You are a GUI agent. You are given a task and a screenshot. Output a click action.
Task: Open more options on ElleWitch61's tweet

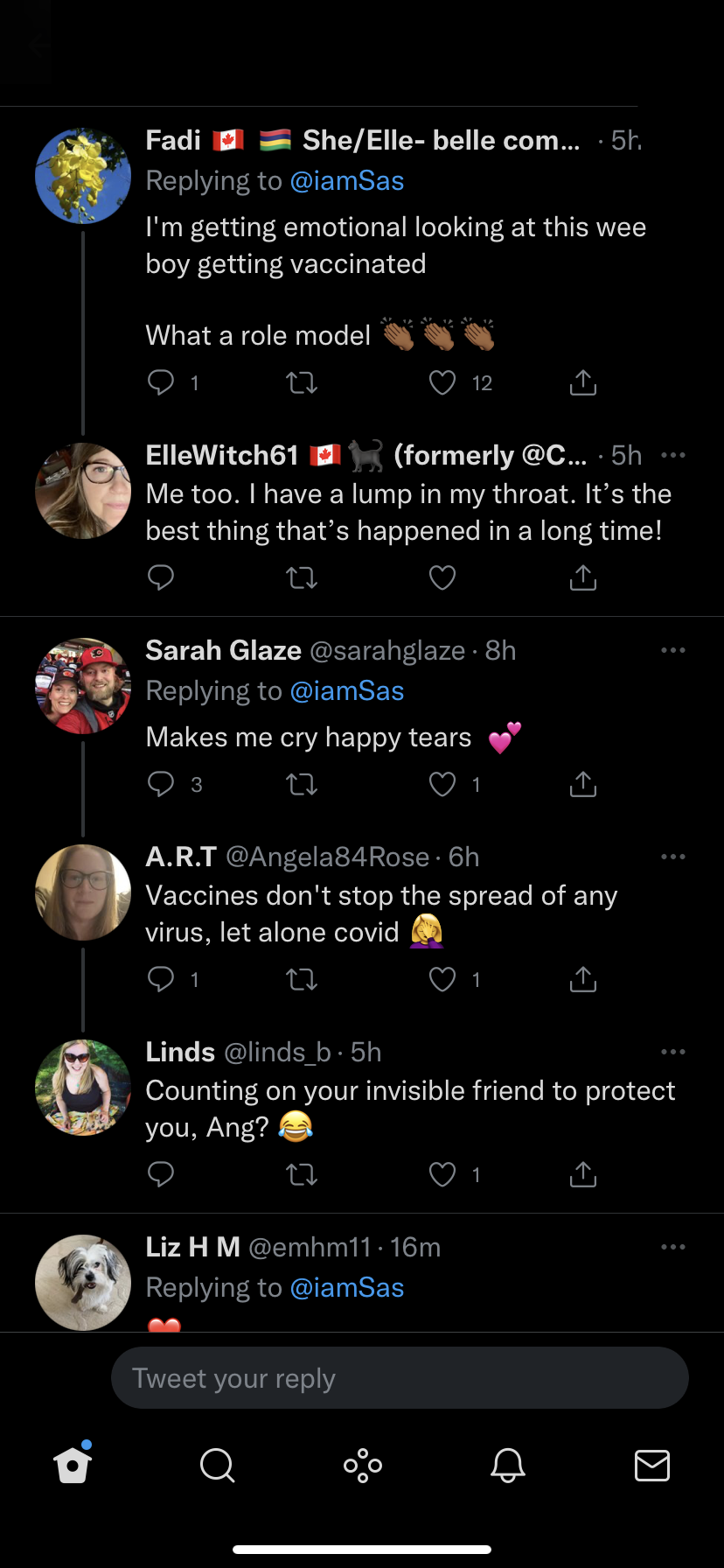tap(673, 455)
